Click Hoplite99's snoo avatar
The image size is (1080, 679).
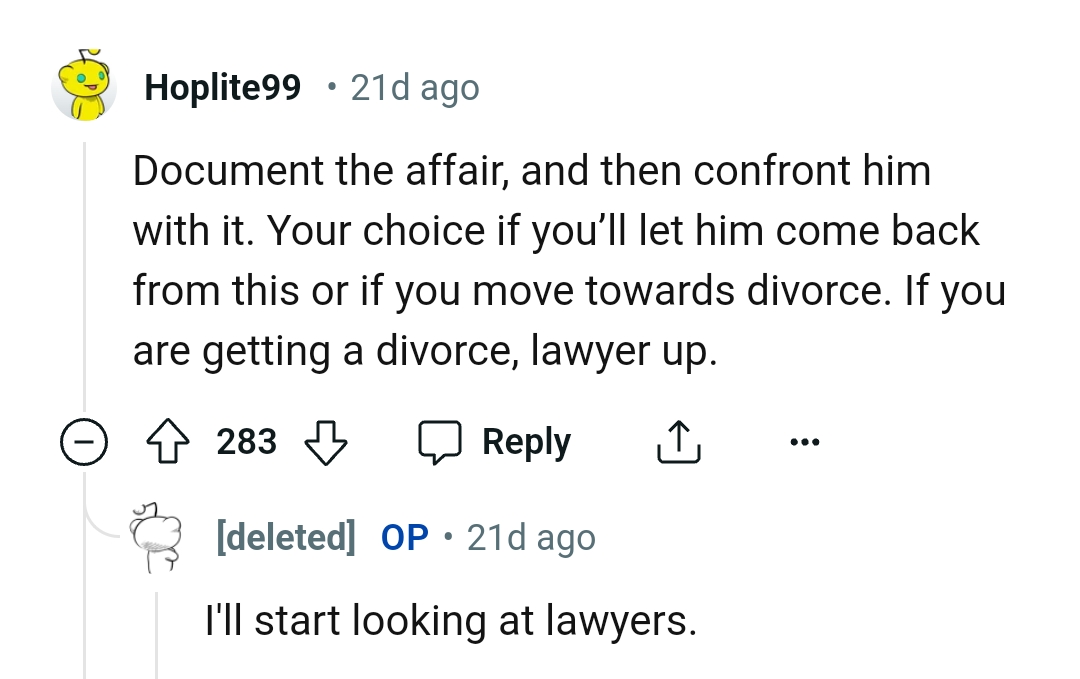(84, 87)
